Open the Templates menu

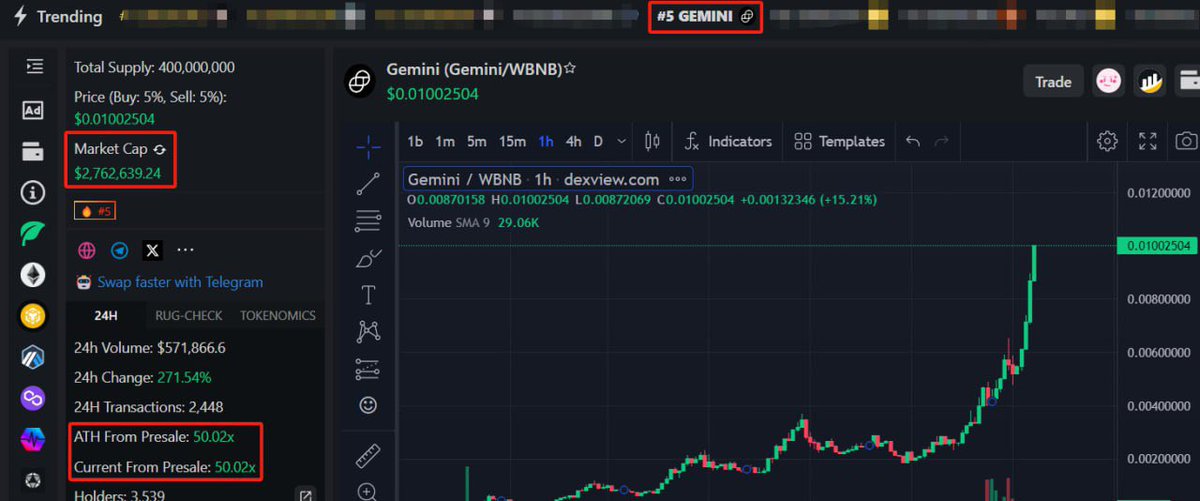pos(839,141)
